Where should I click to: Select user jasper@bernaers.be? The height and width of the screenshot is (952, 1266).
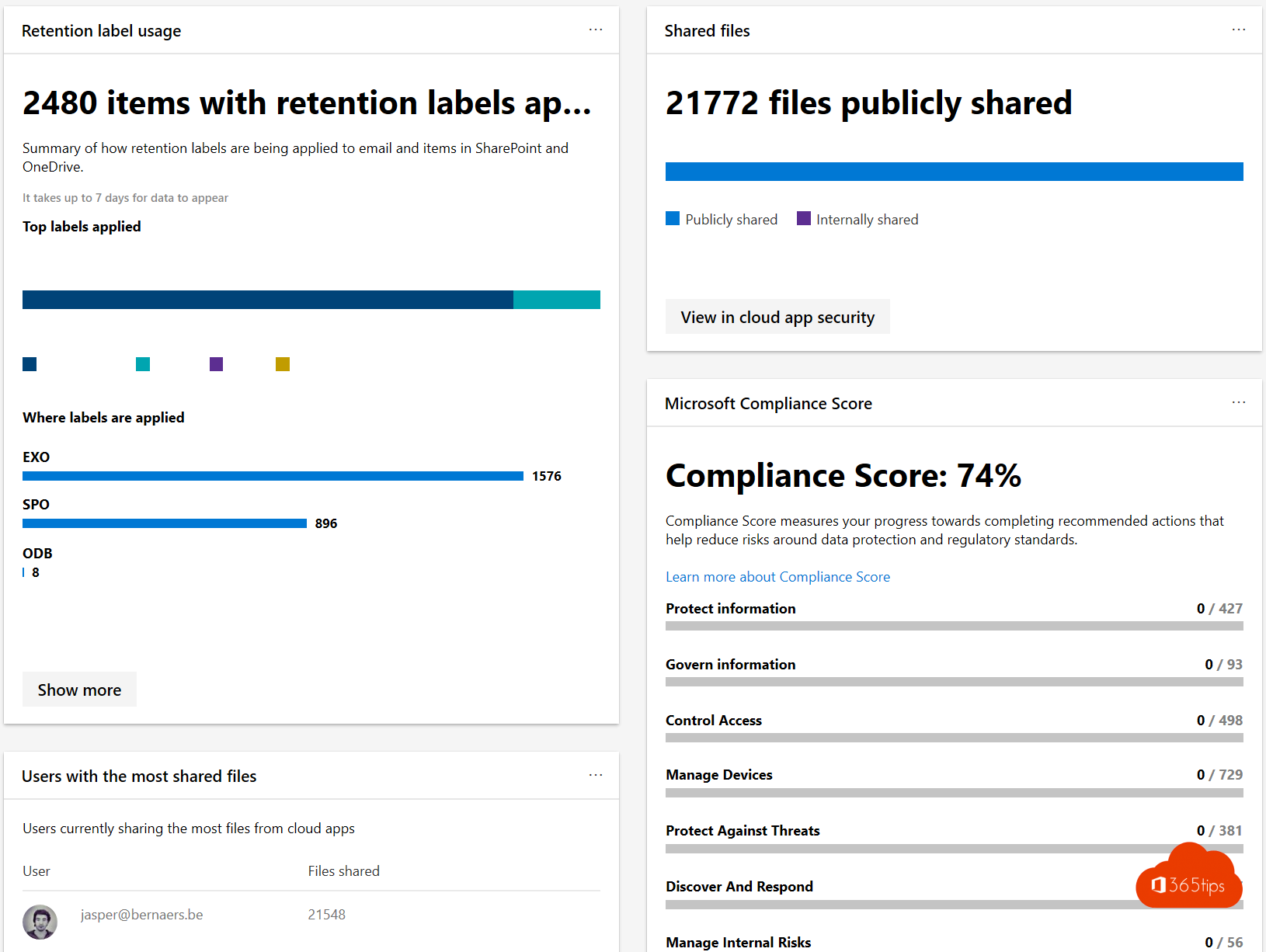point(141,915)
